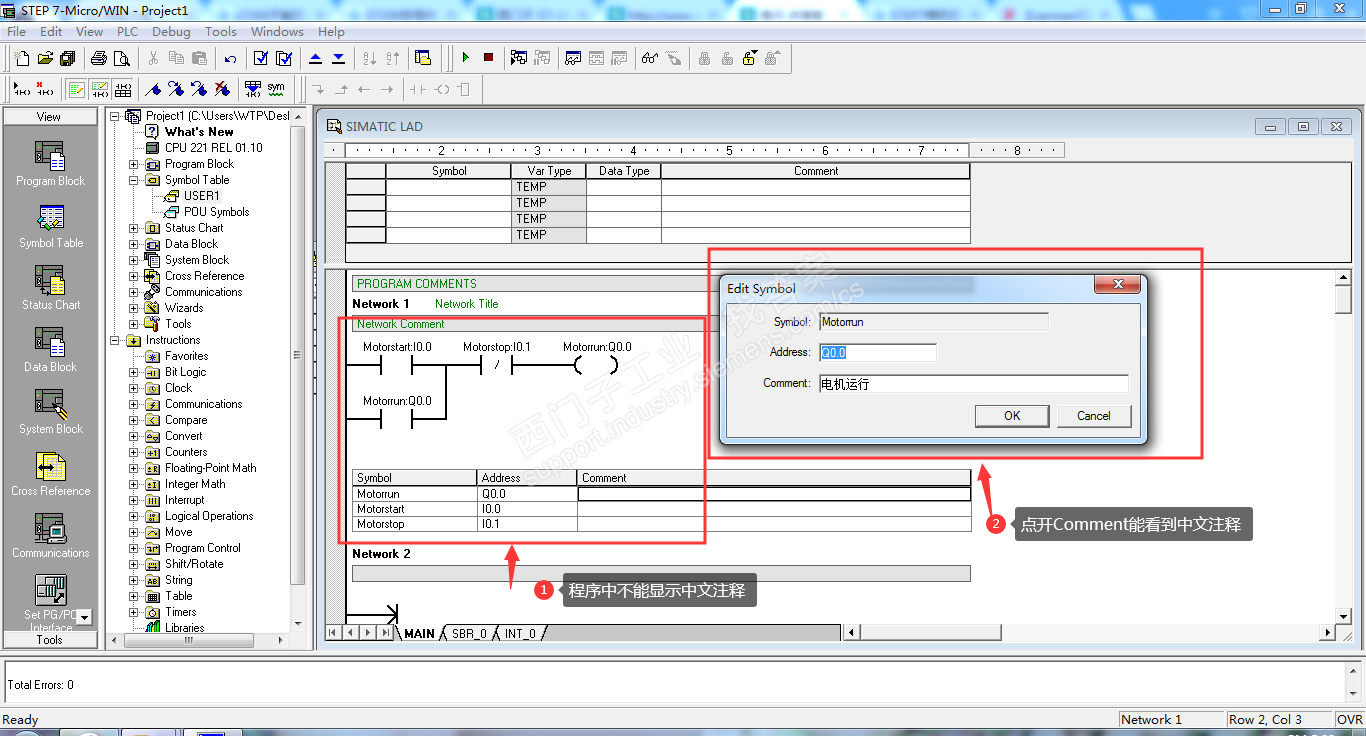
Task: Expand the Status Chart tree node
Action: (133, 228)
